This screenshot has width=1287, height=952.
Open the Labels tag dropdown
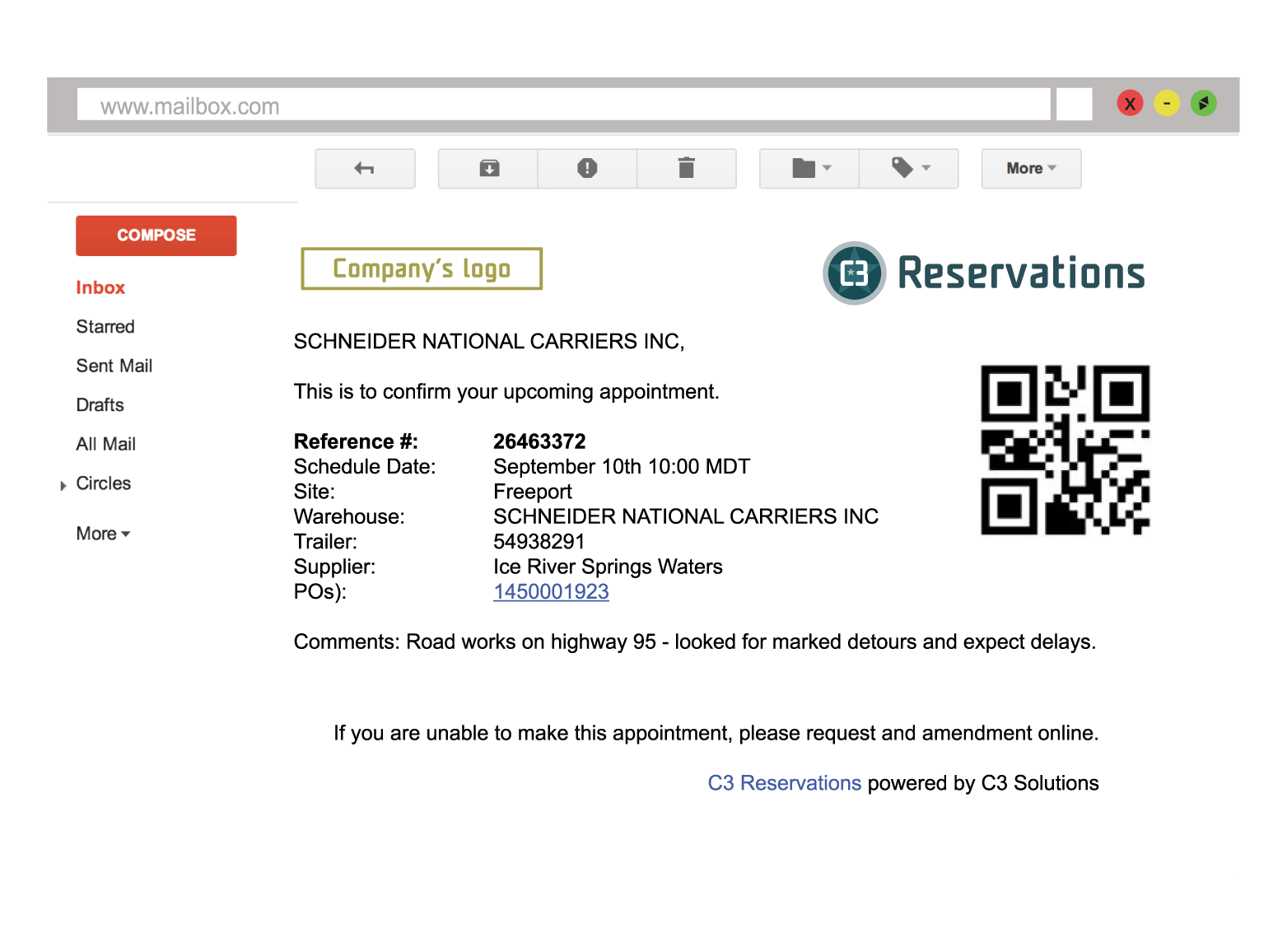pos(909,169)
